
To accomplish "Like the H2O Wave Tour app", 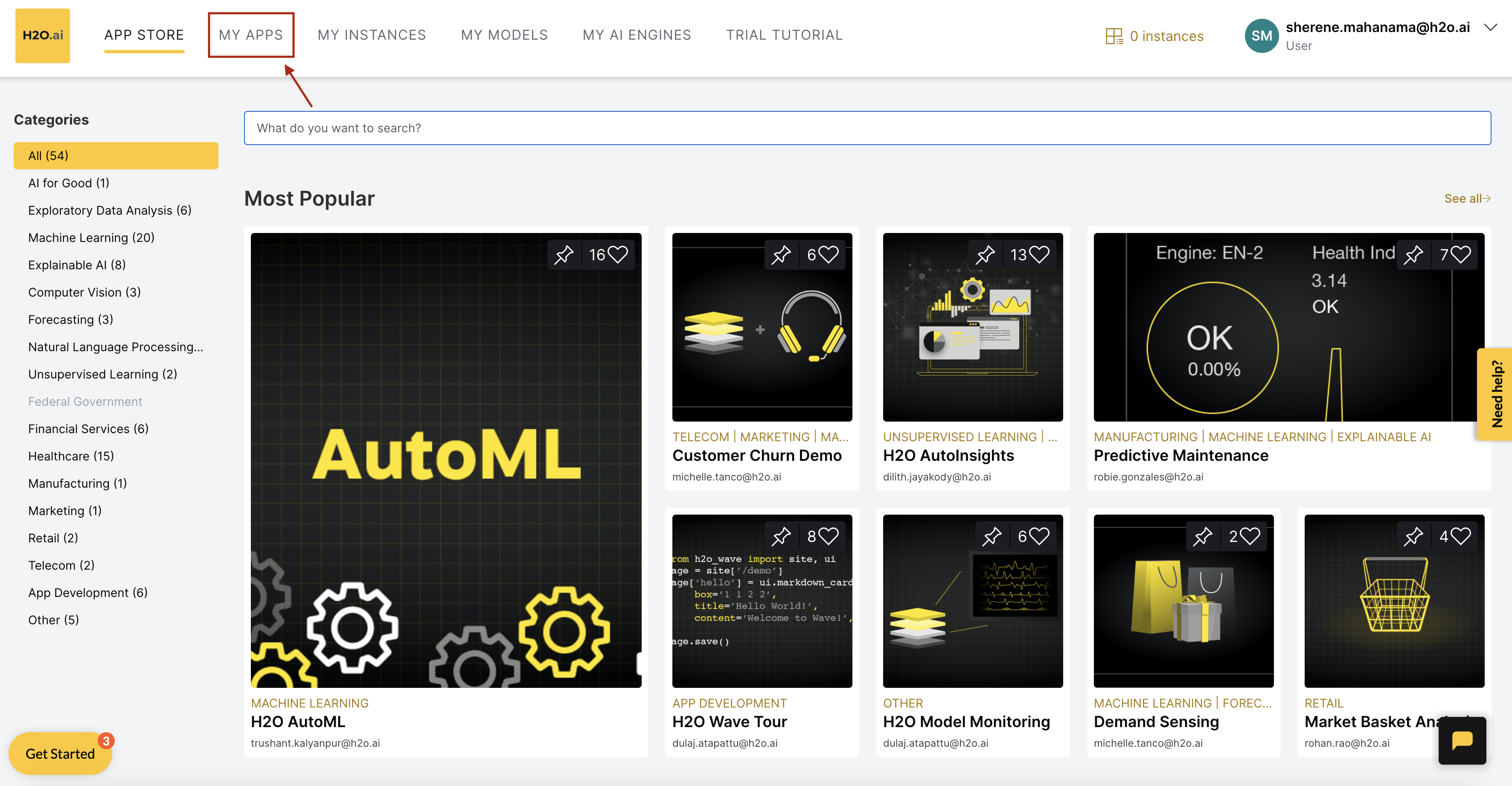I will (828, 536).
